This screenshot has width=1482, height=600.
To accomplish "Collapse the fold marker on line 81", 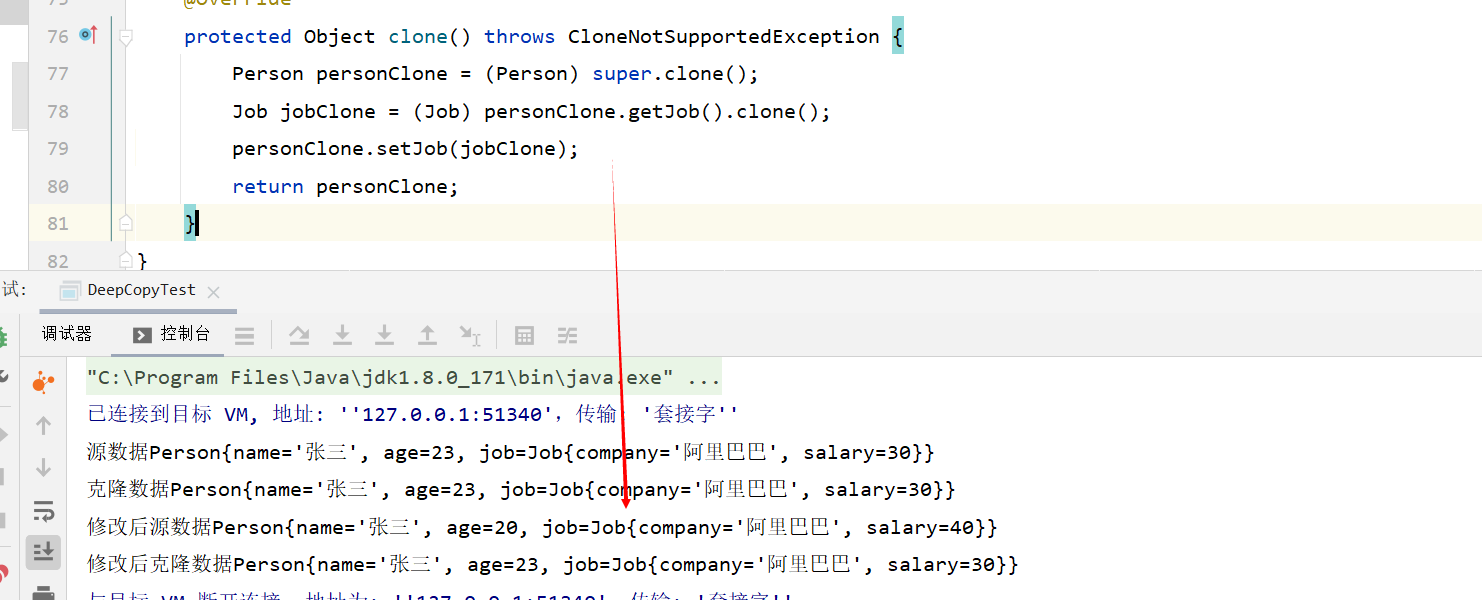I will click(125, 223).
